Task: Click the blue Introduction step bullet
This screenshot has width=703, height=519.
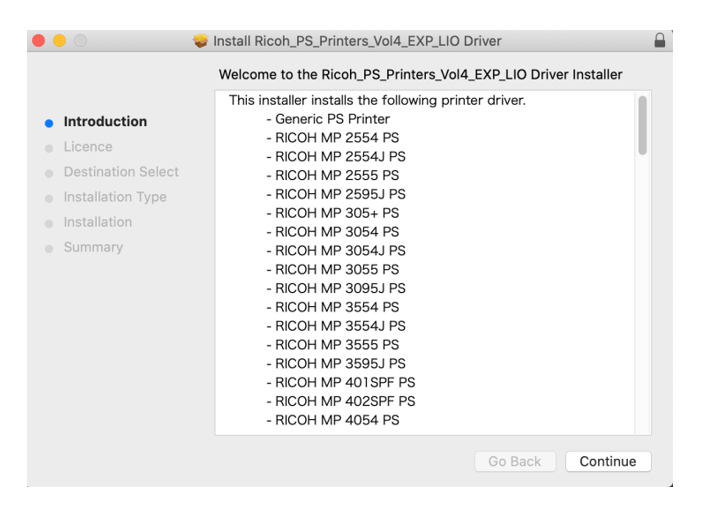Action: click(49, 123)
